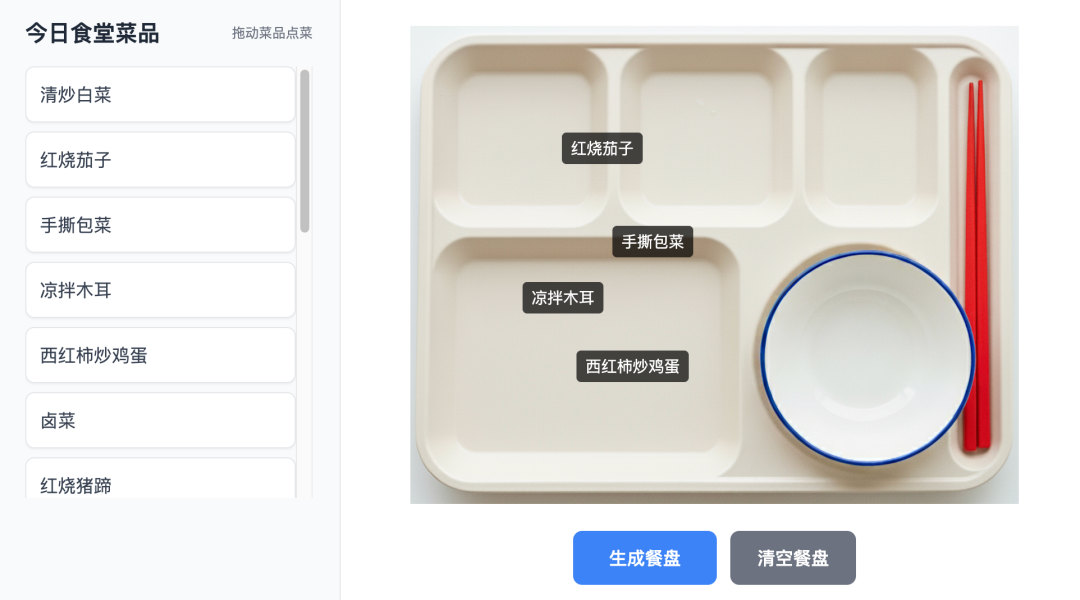1080x600 pixels.
Task: Select the 清炒白菜 dish item
Action: click(x=160, y=94)
